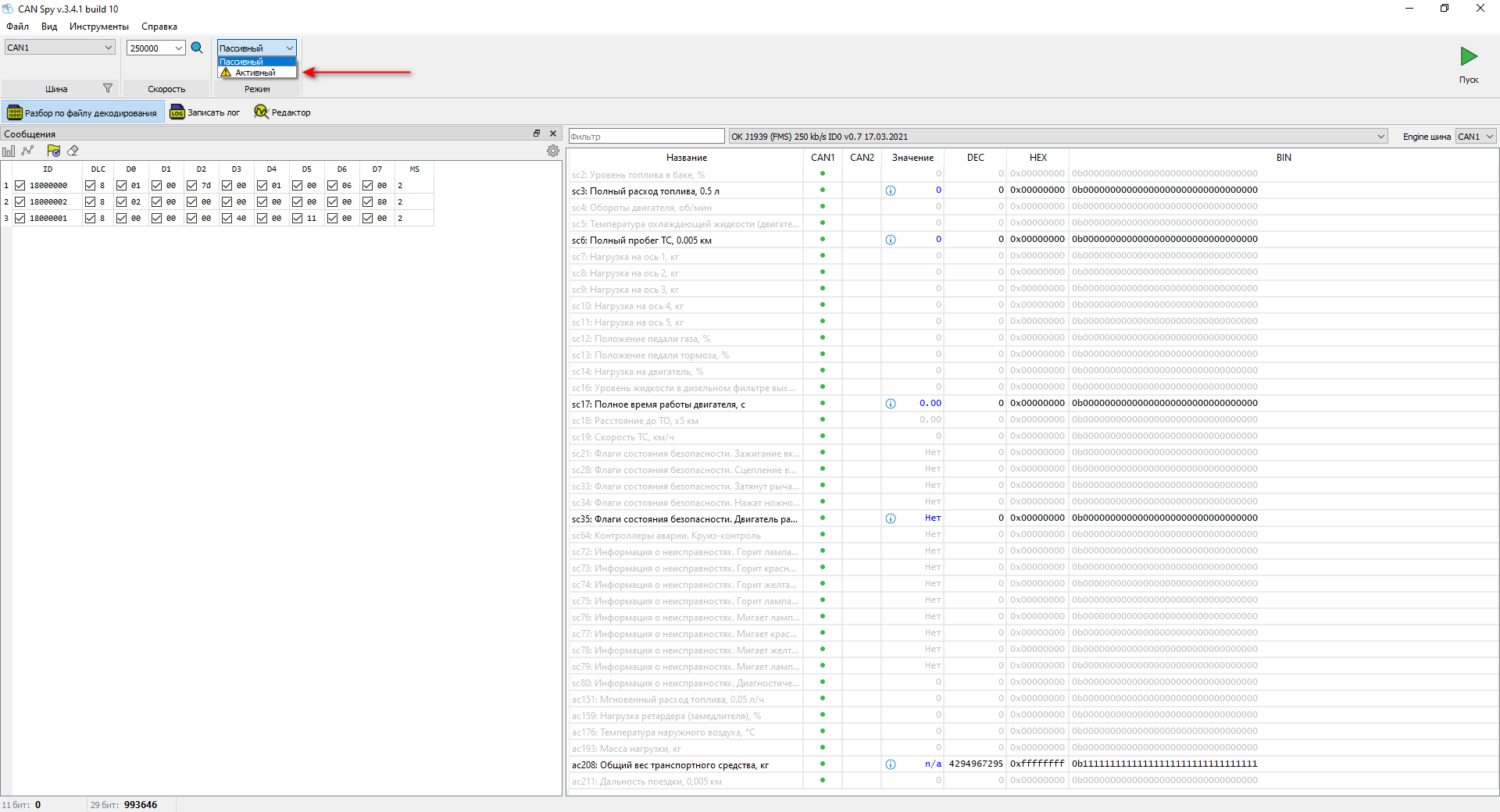Click the yellow flag icon in messages toolbar
This screenshot has width=1500, height=812.
pyautogui.click(x=53, y=151)
